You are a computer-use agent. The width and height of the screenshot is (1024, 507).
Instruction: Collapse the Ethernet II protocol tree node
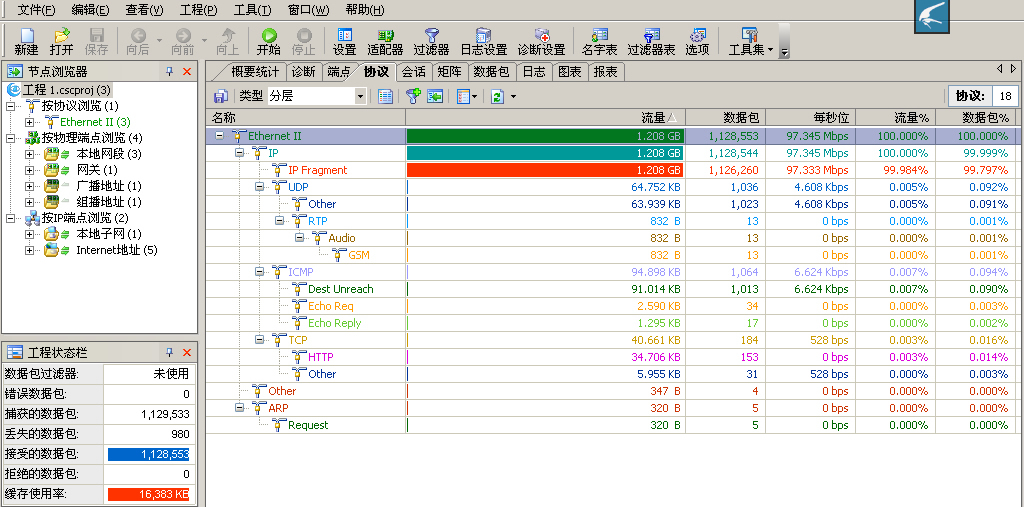click(x=220, y=136)
